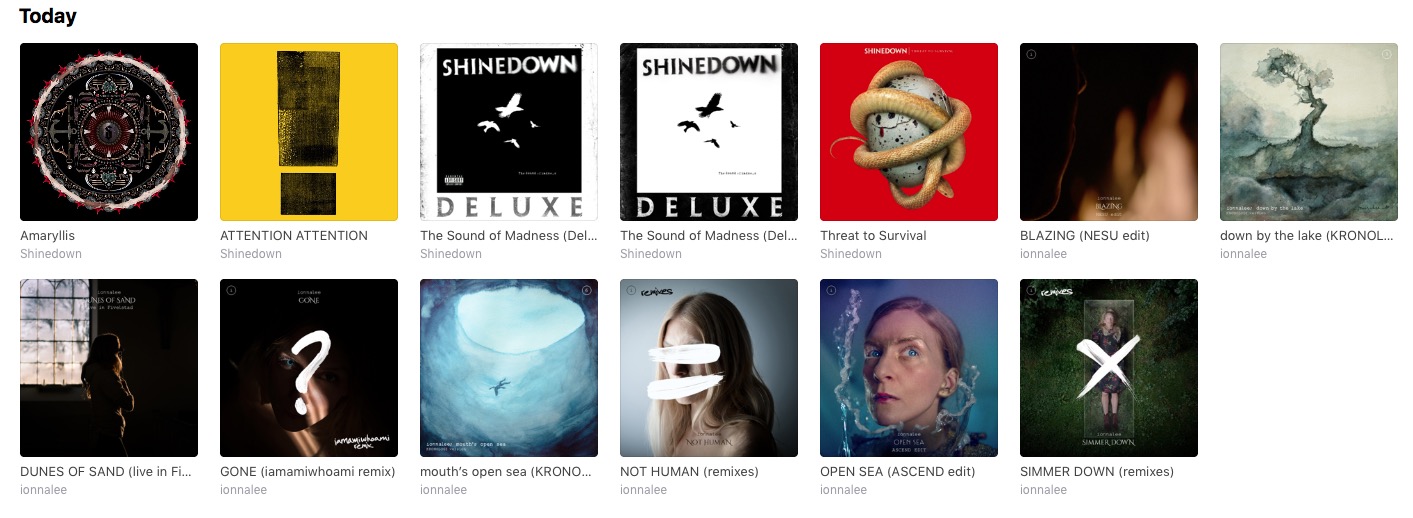Screen dimensions: 1413x518
Task: Open Shinedown artist link under Amaryllis
Action: tap(51, 254)
